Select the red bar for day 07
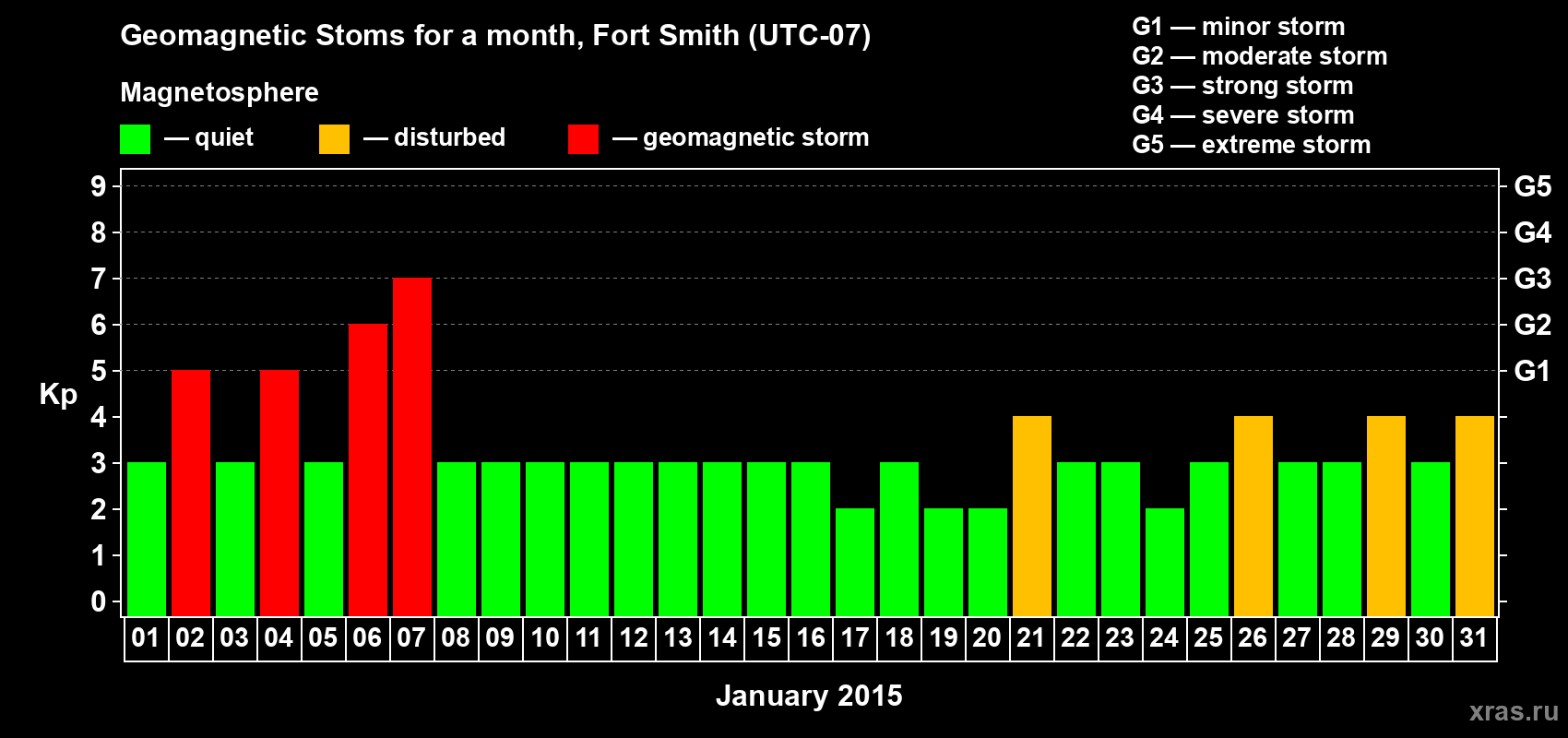 (412, 447)
